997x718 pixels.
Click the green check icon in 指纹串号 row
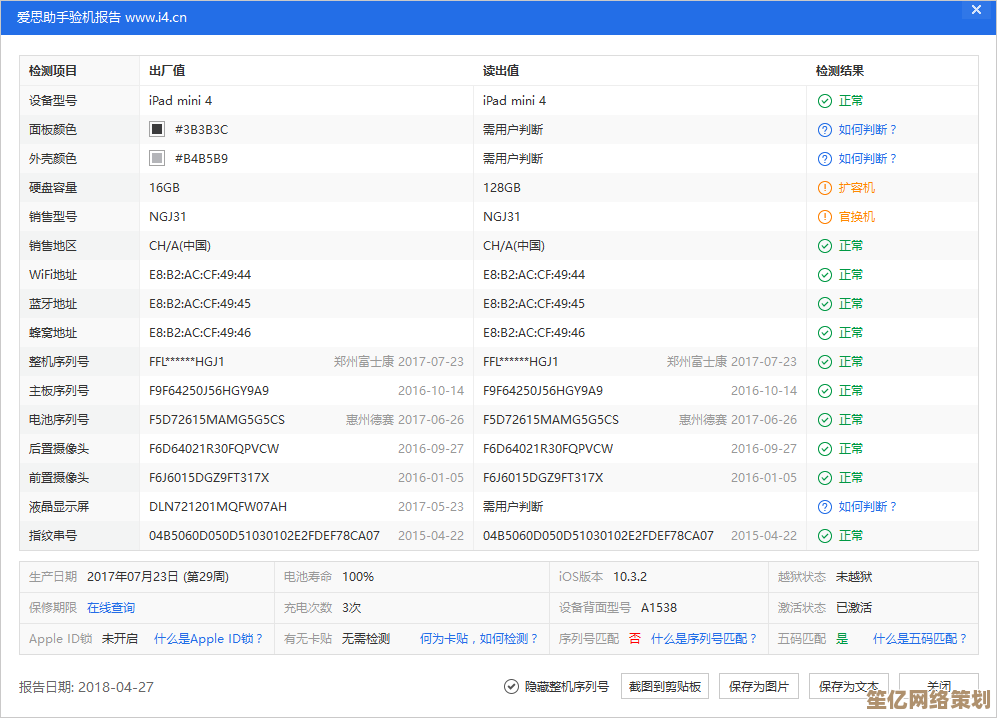825,536
